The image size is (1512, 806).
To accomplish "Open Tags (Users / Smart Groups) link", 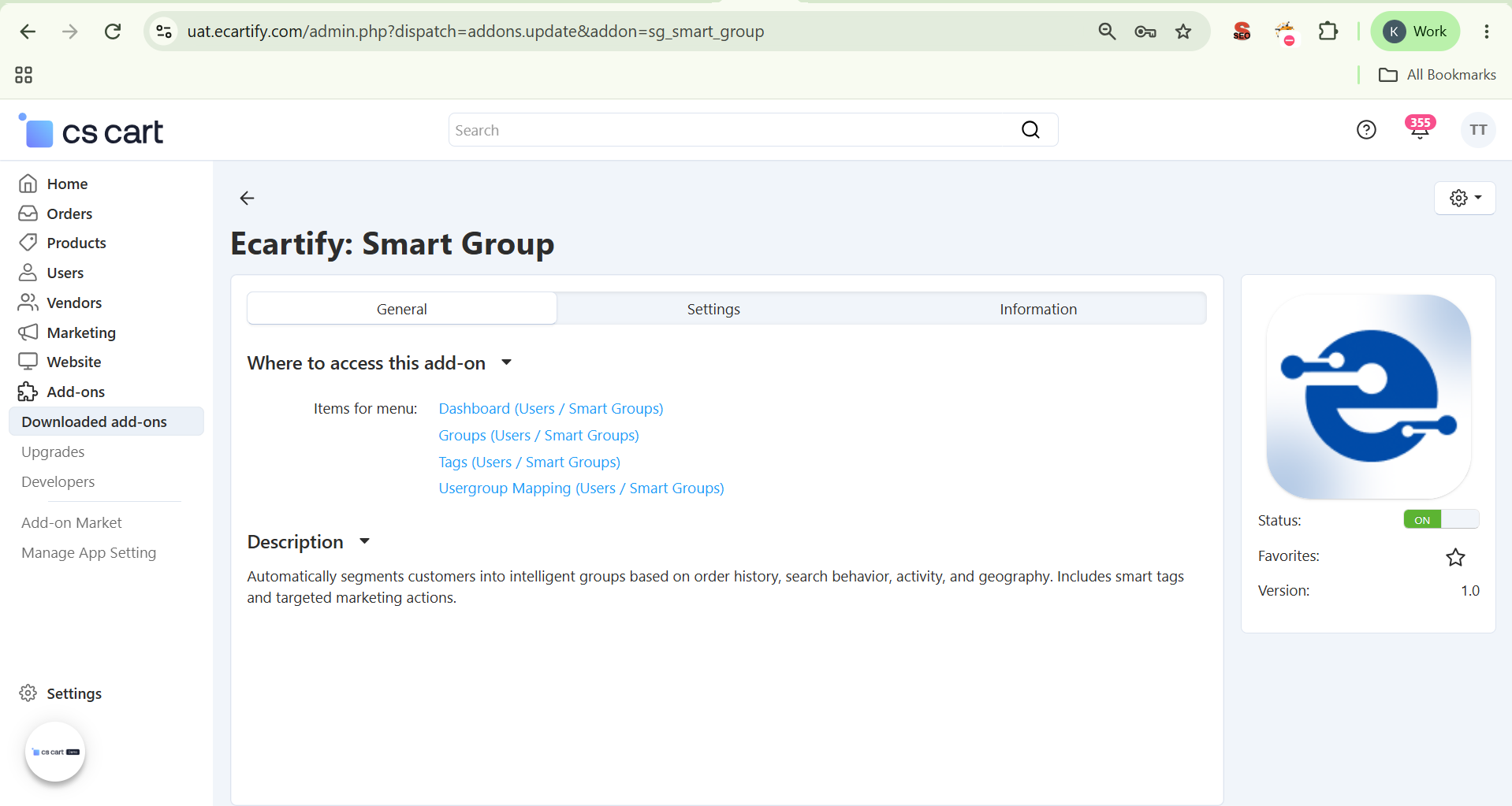I will (x=529, y=462).
